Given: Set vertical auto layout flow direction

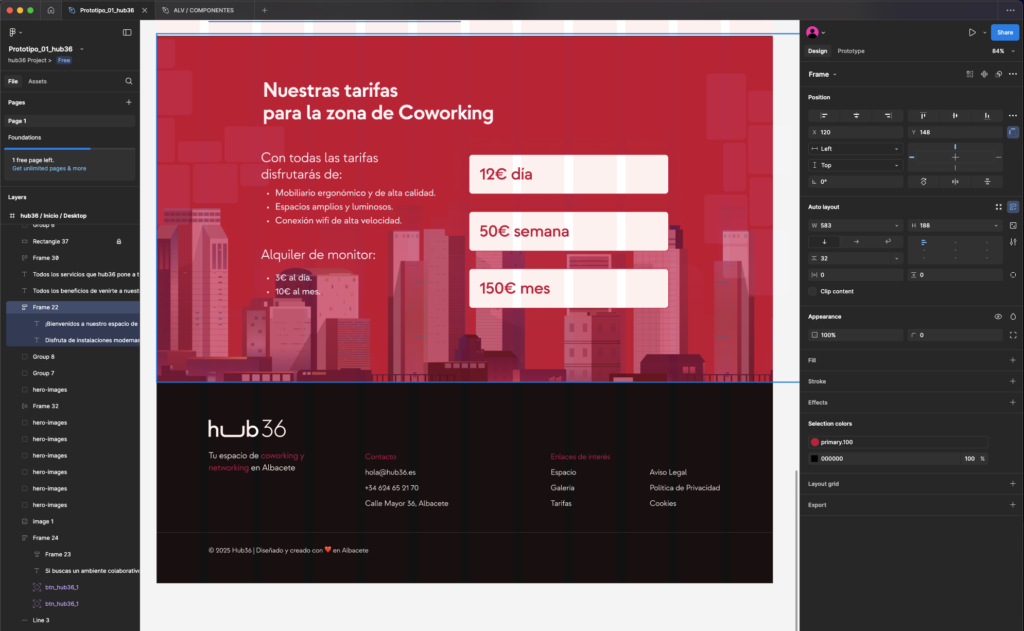Looking at the screenshot, I should tap(824, 240).
